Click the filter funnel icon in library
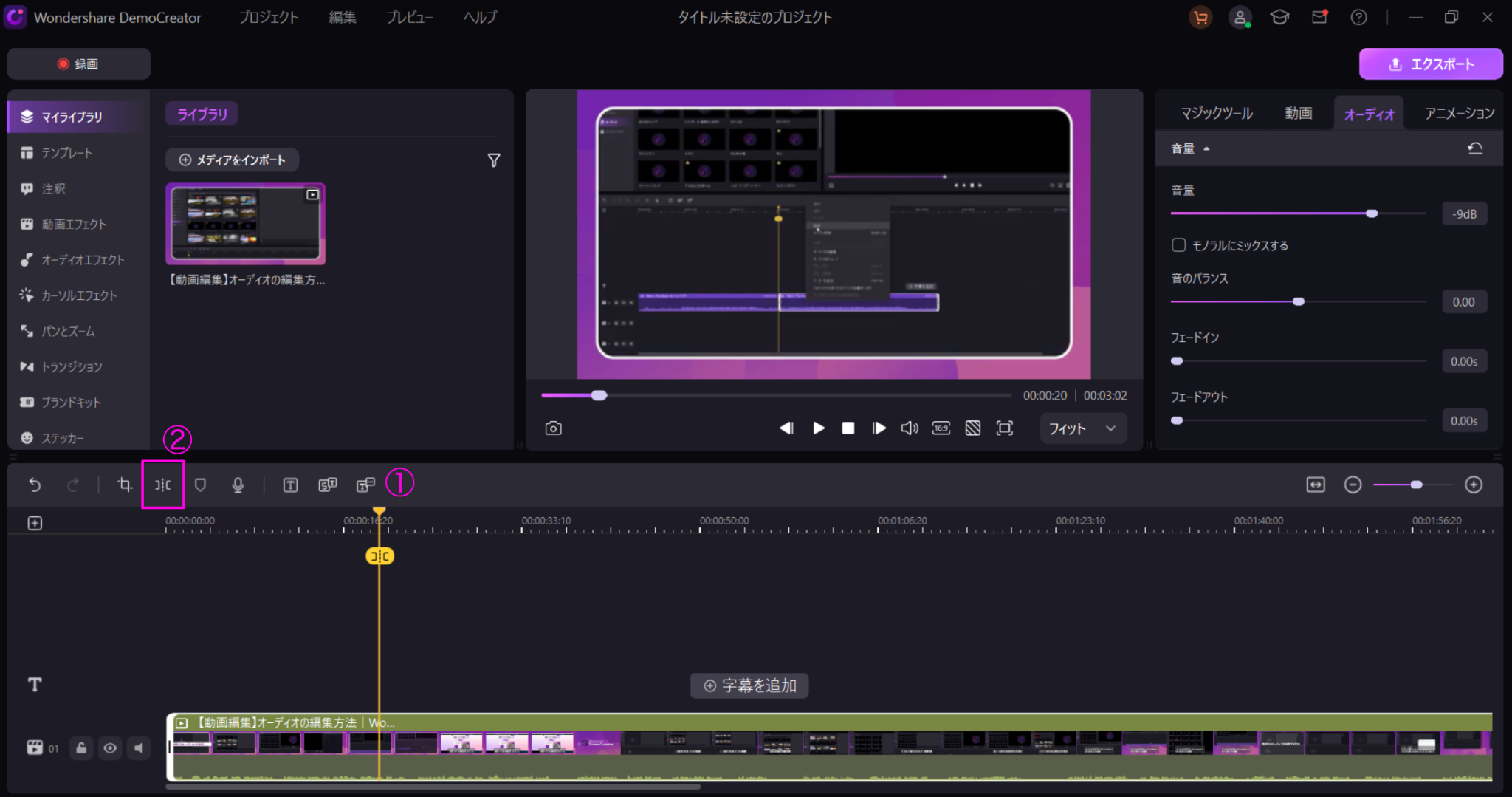This screenshot has height=797, width=1512. [494, 160]
